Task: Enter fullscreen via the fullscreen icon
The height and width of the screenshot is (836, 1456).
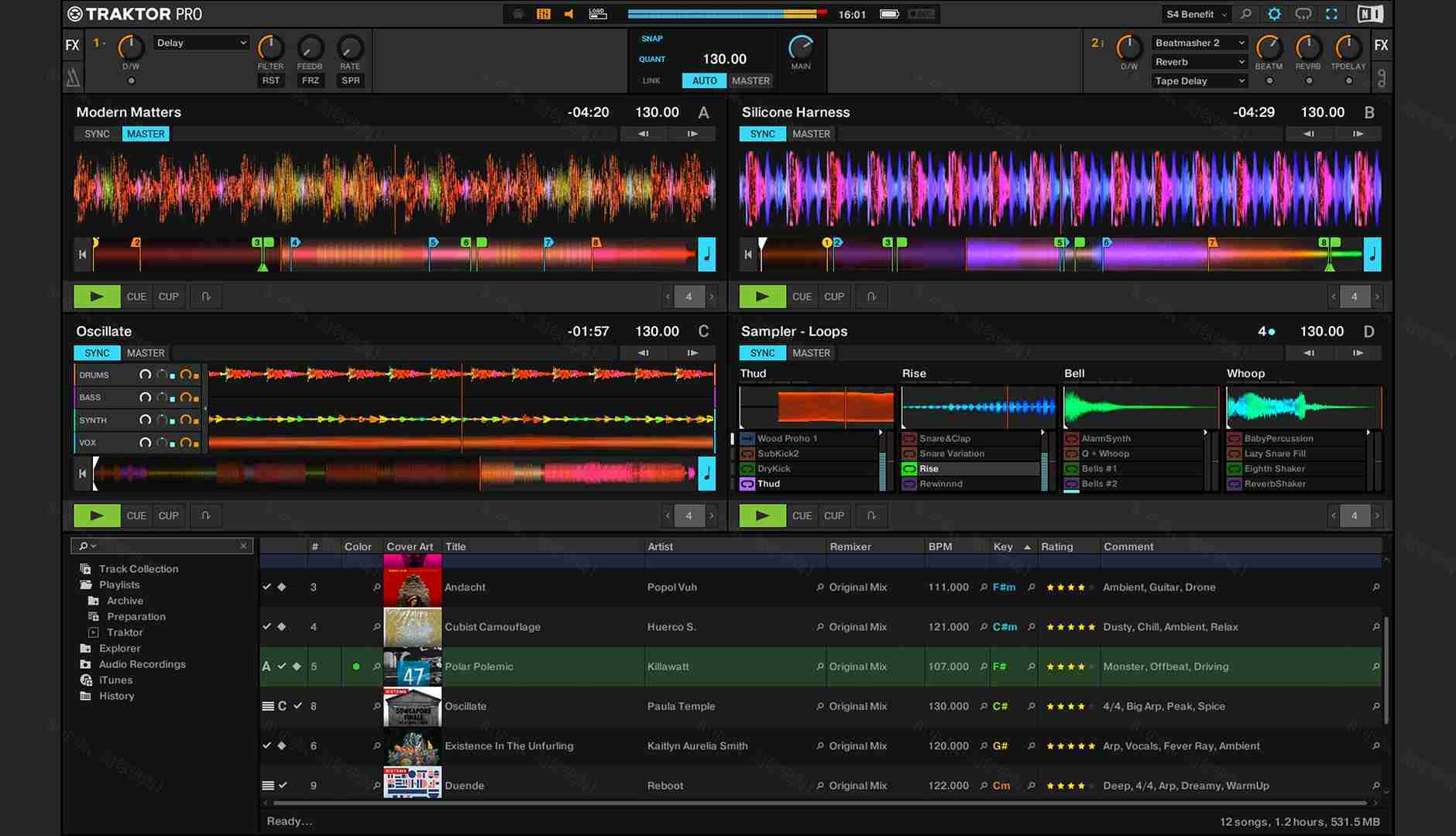Action: click(1333, 13)
